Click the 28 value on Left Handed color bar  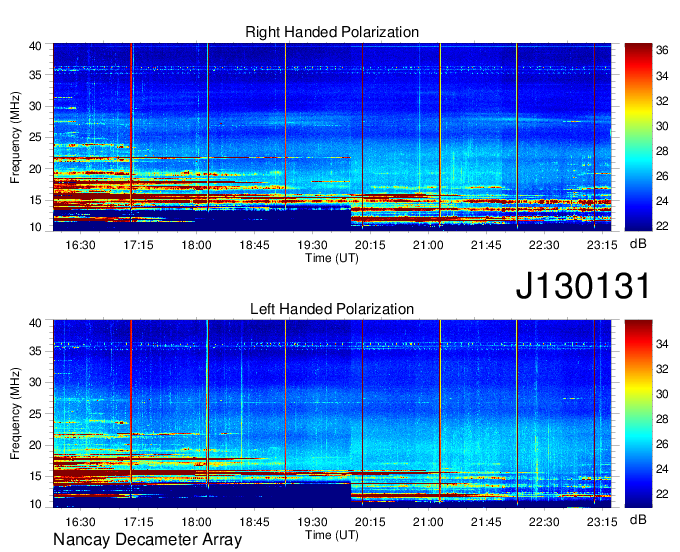pyautogui.click(x=662, y=419)
